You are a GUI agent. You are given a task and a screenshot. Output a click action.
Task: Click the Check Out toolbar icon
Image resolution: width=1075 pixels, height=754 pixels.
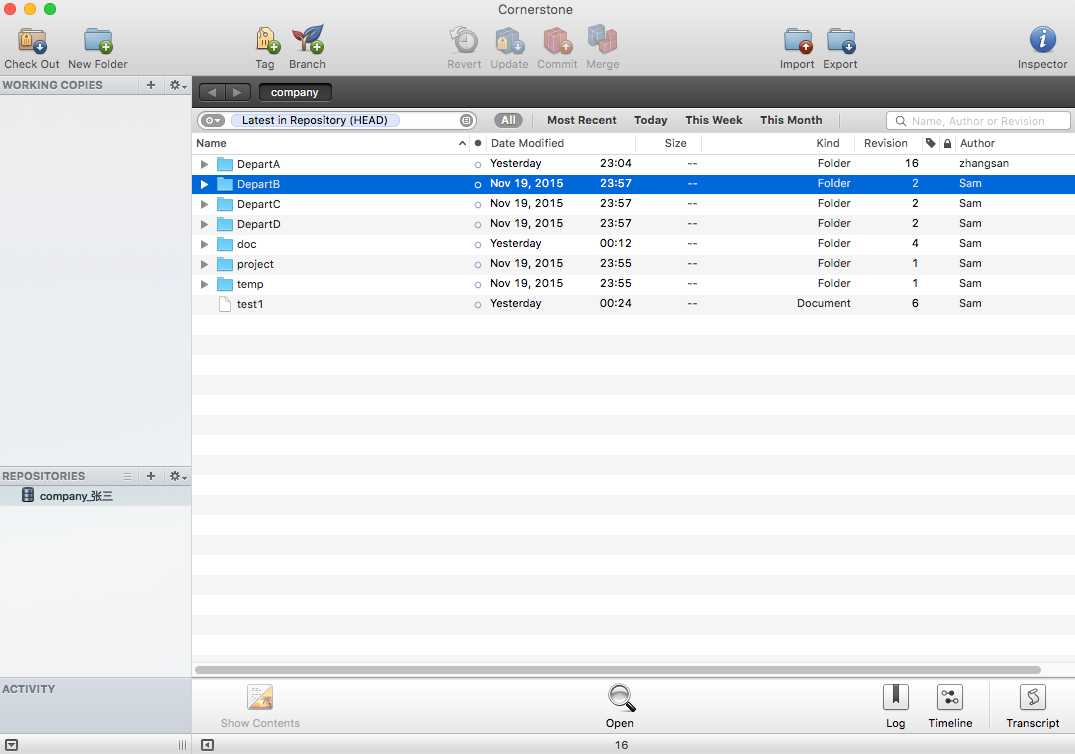click(x=32, y=41)
